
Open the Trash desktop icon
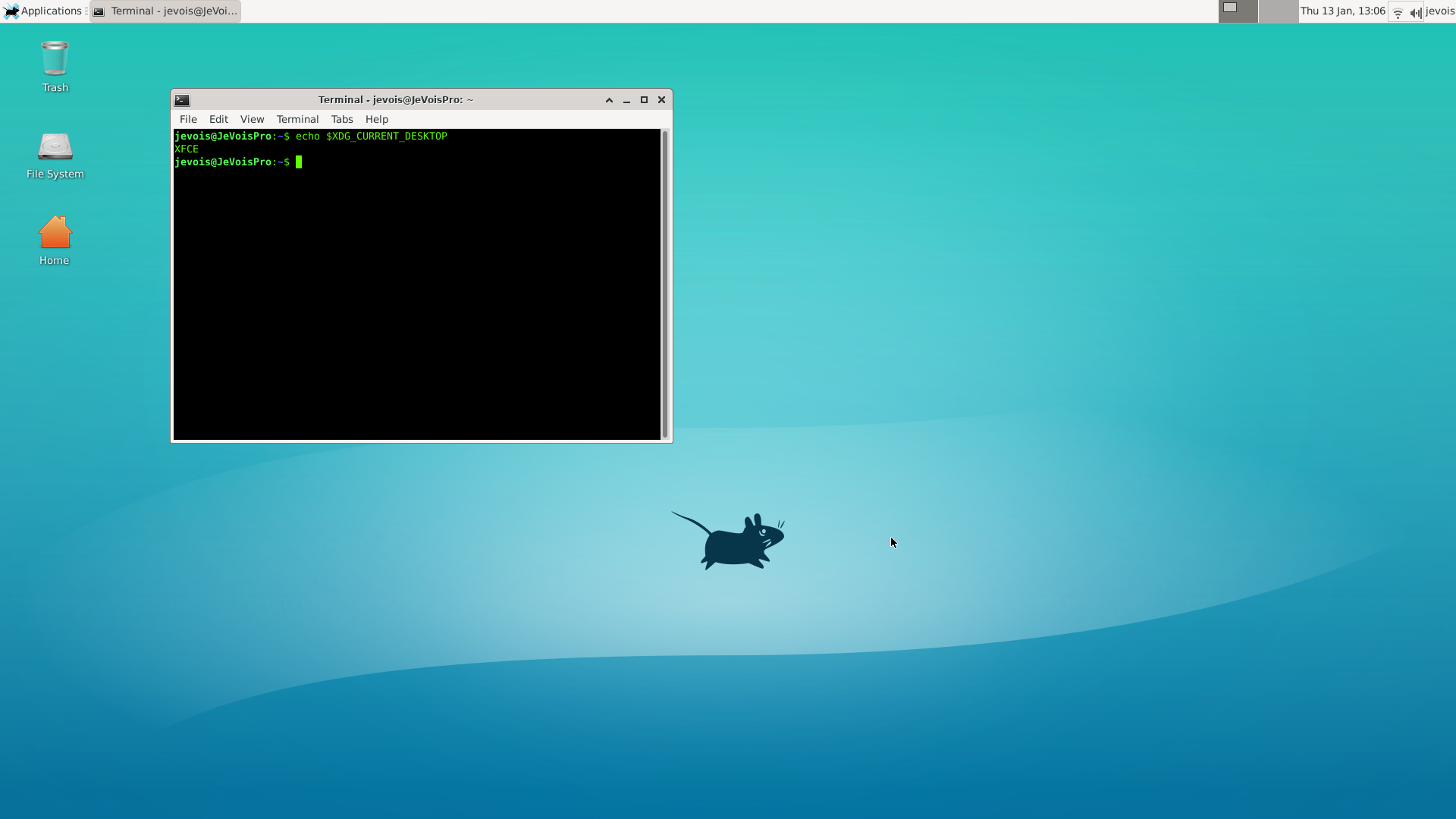(x=55, y=59)
